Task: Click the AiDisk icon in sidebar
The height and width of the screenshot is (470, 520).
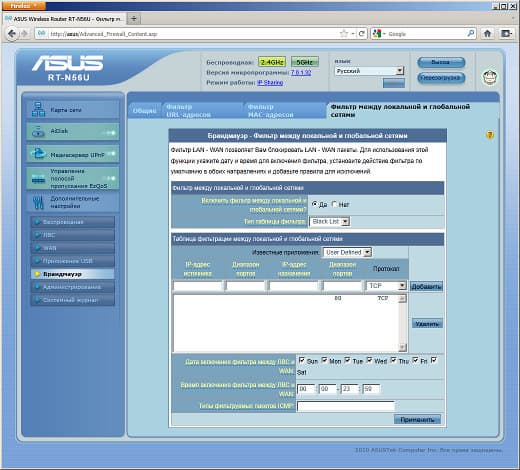Action: 38,131
